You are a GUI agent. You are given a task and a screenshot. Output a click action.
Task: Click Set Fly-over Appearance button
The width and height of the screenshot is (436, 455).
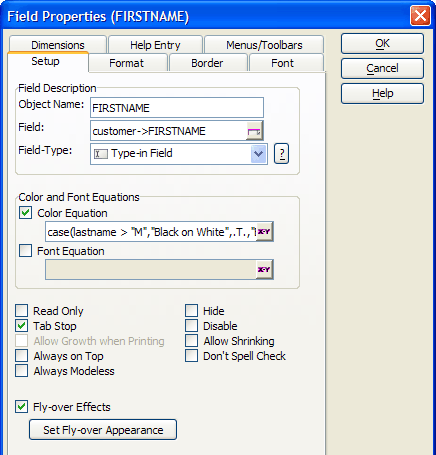click(x=103, y=430)
